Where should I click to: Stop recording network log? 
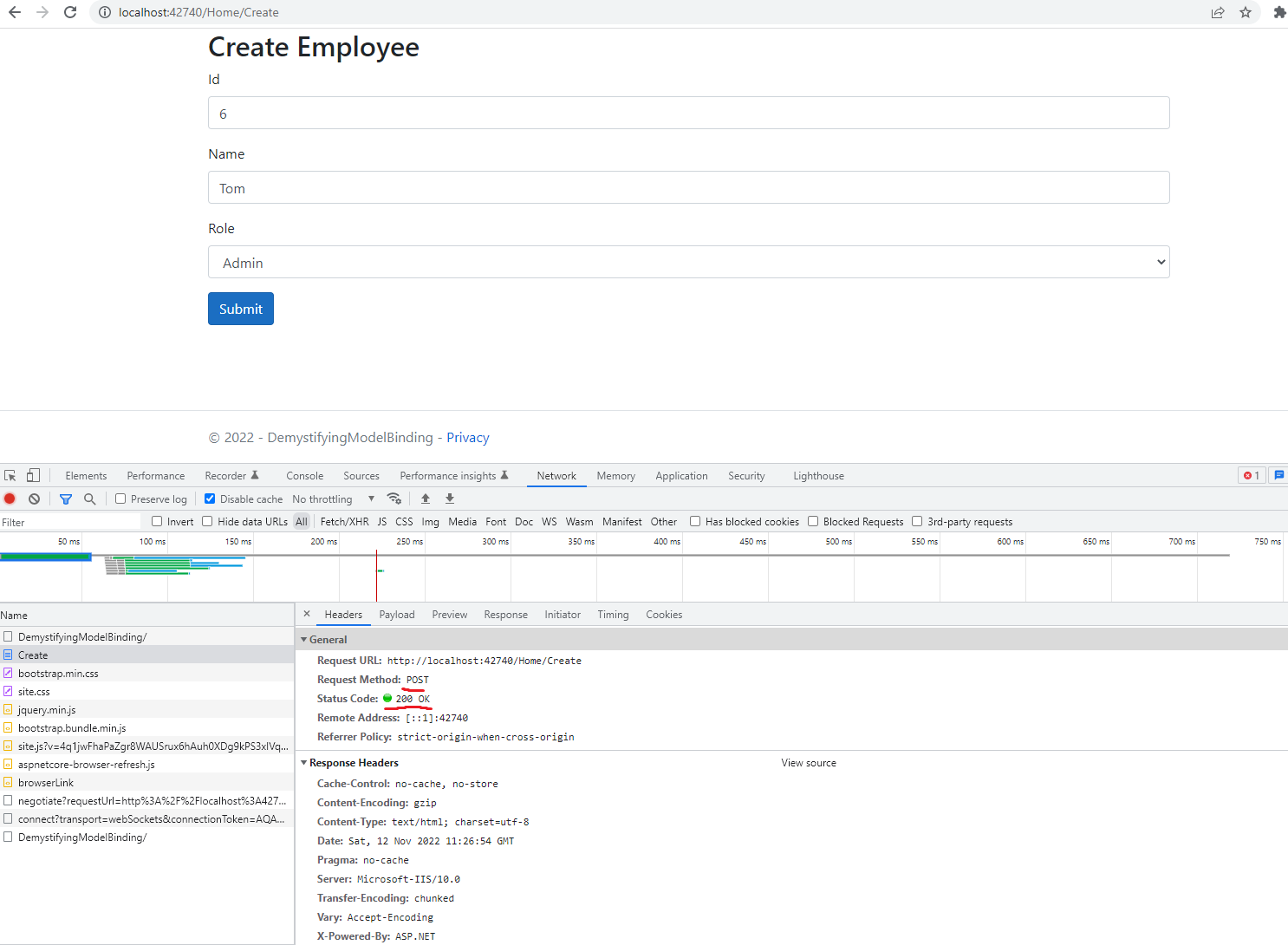coord(10,499)
